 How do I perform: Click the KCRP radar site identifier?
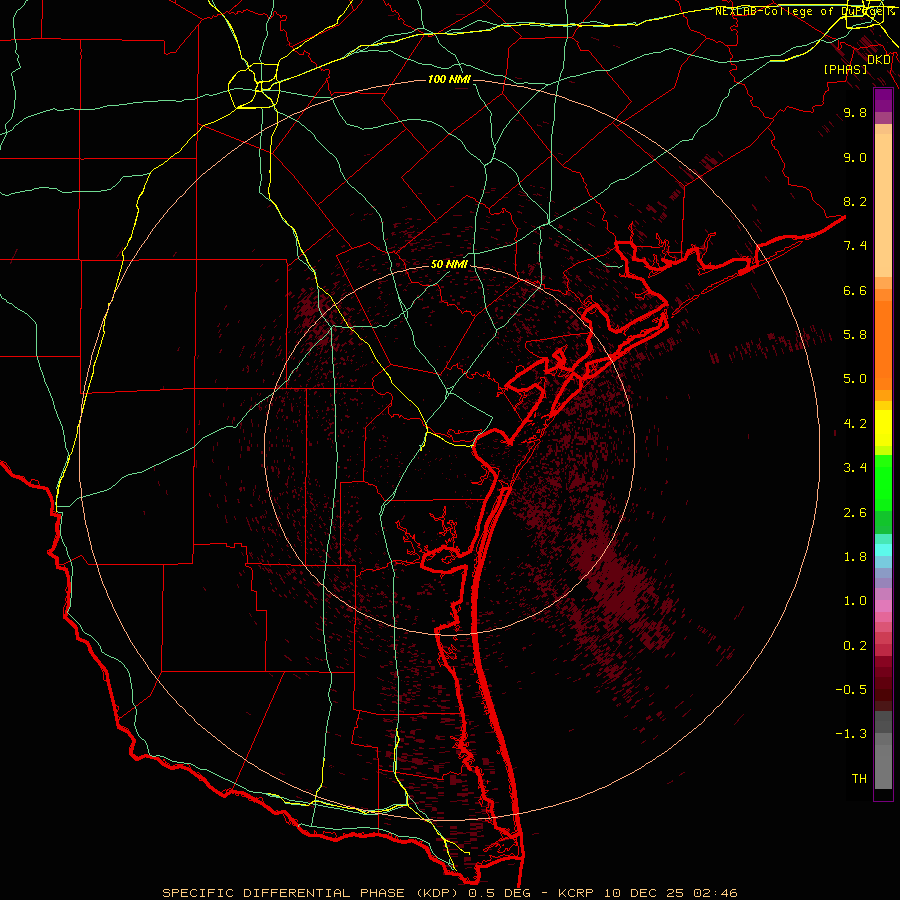pyautogui.click(x=578, y=893)
